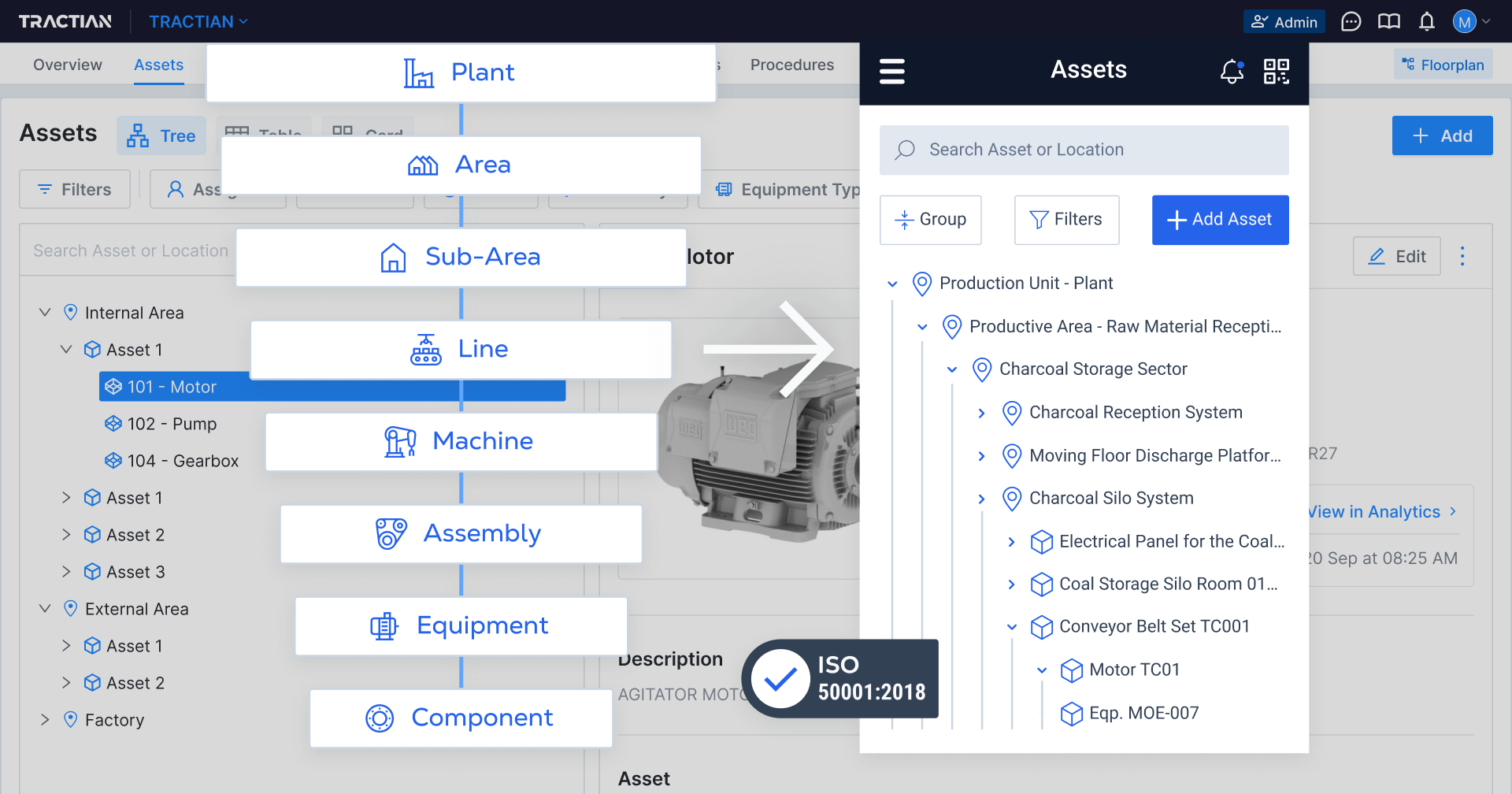The width and height of the screenshot is (1512, 794).
Task: Expand the Charcoal Reception System node
Action: [x=981, y=412]
